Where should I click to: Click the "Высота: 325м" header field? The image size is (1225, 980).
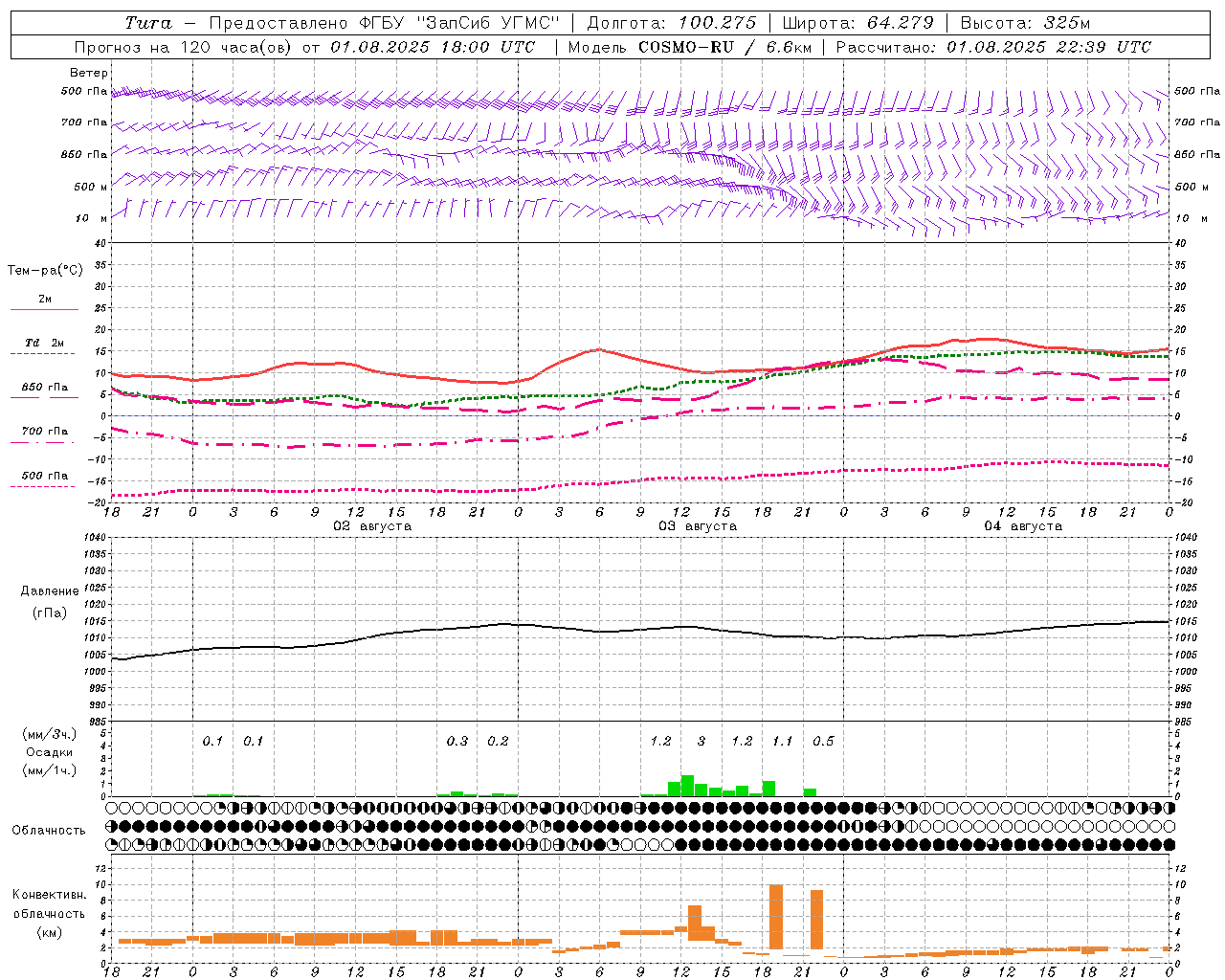[1025, 23]
